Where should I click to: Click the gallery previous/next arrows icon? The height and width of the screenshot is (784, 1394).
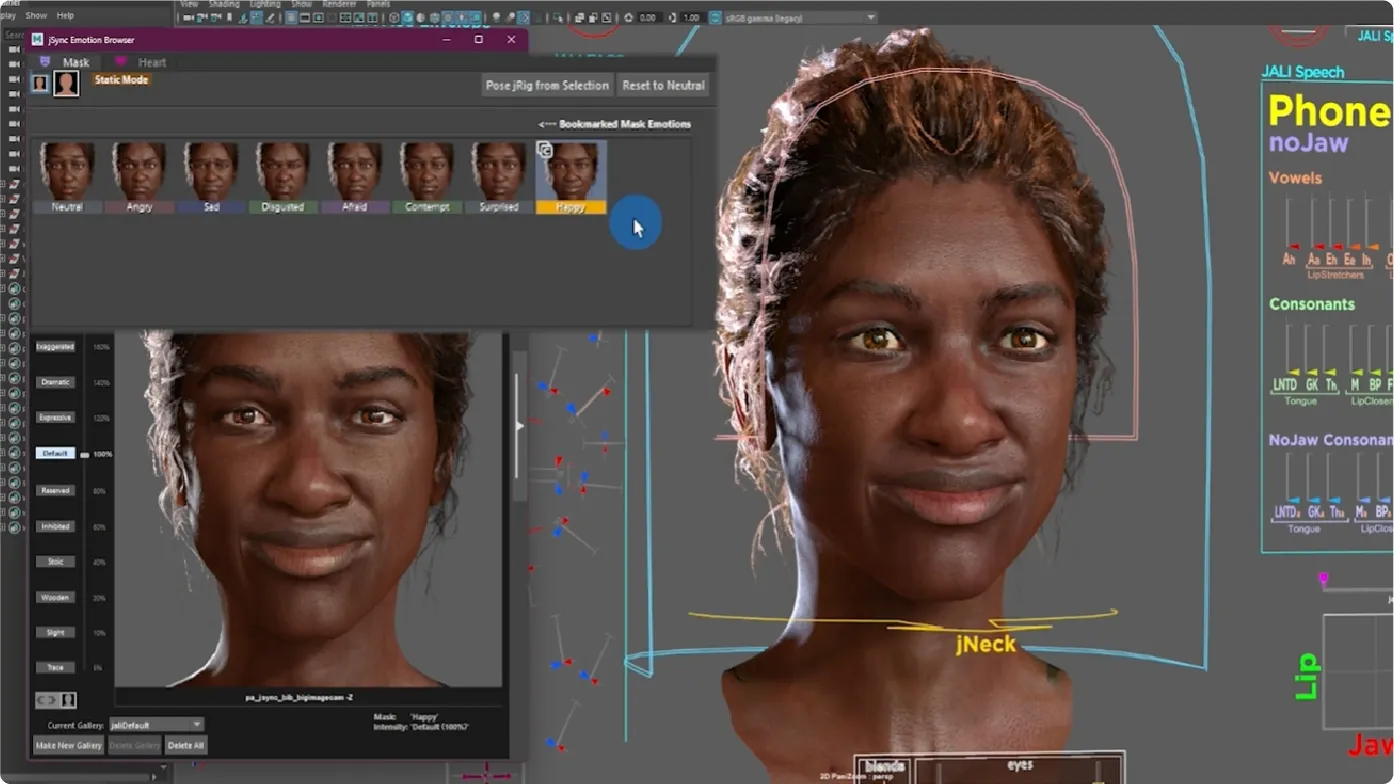47,700
